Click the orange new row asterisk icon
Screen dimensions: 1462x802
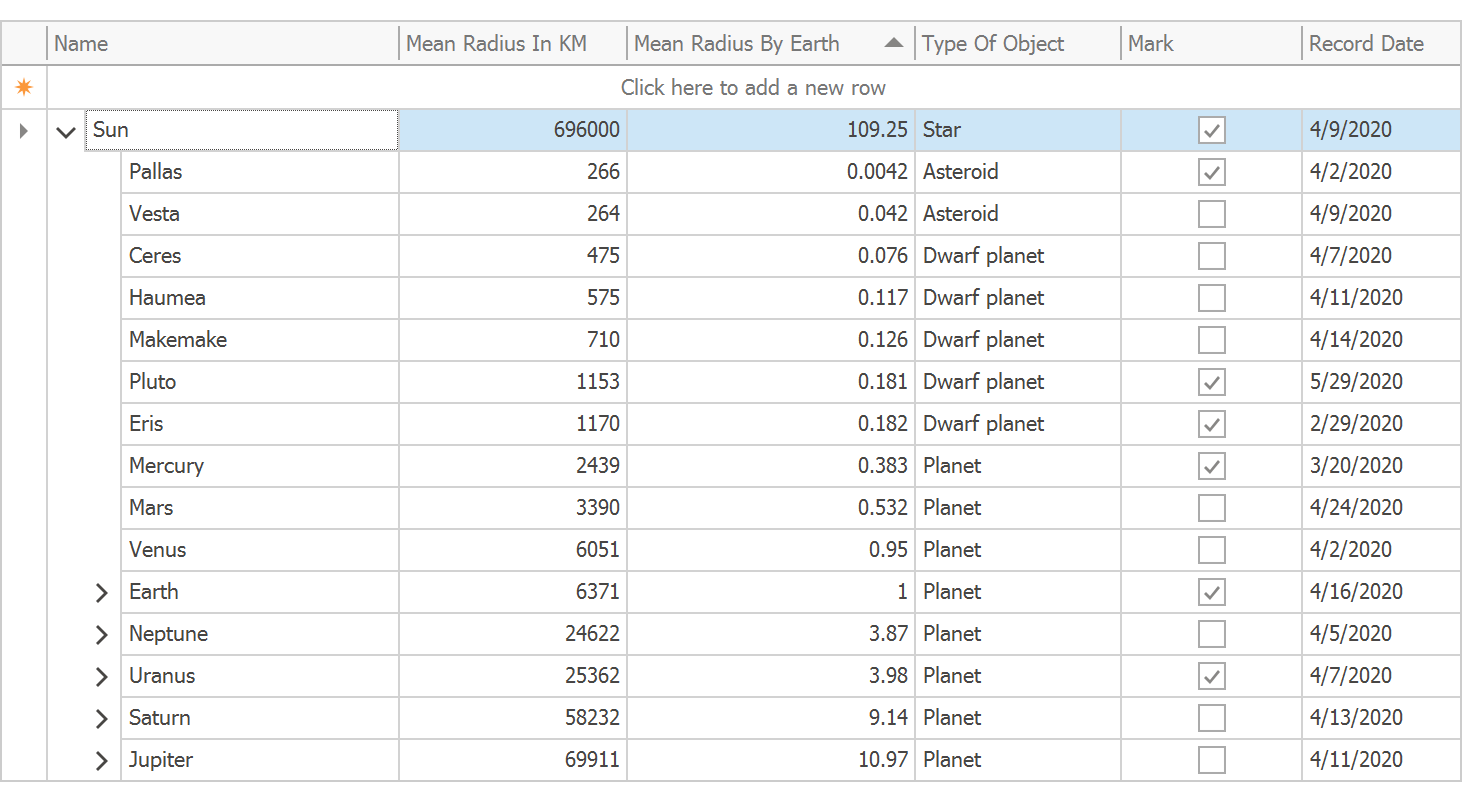(x=24, y=88)
